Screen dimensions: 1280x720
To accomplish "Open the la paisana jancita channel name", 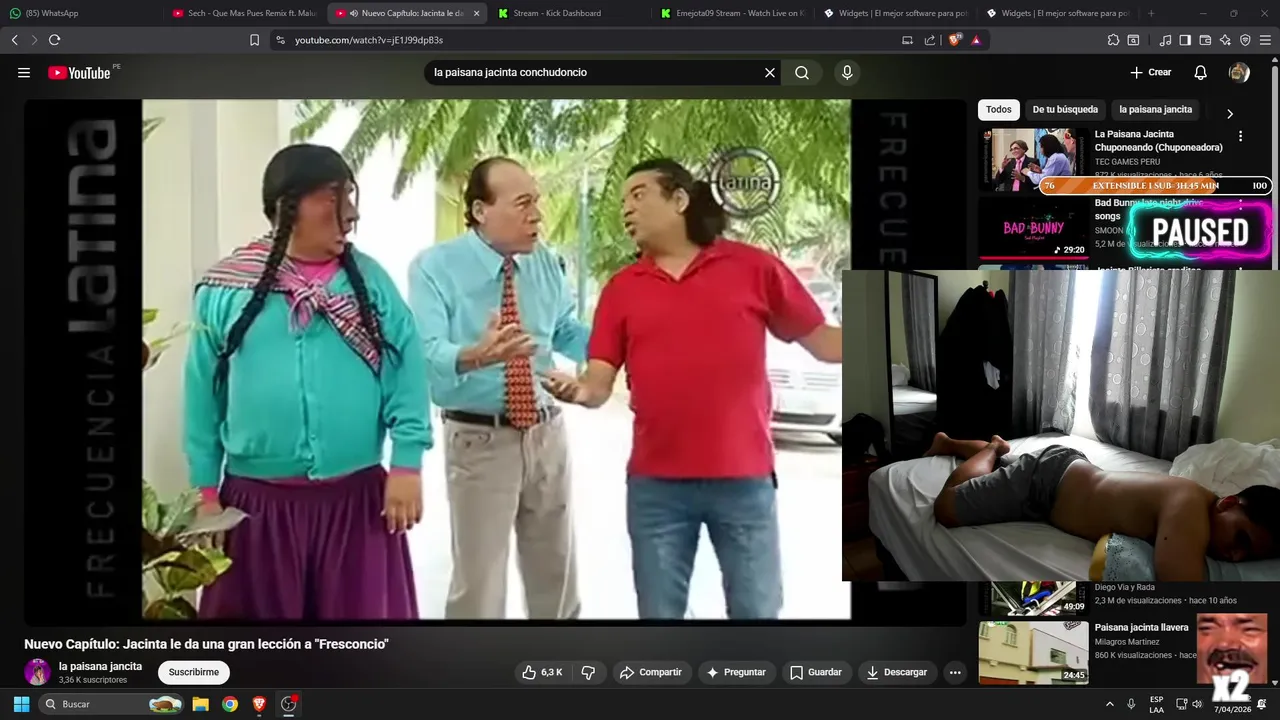I will click(100, 666).
